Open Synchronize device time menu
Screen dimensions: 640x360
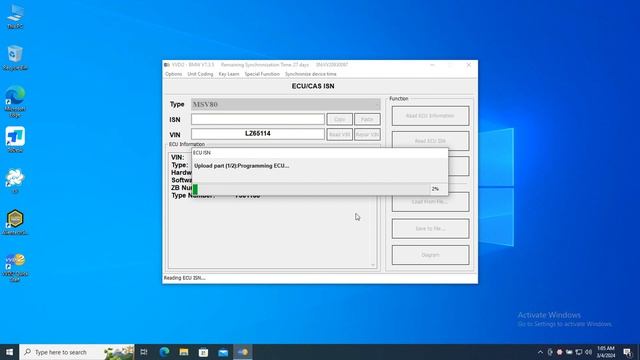click(x=311, y=74)
